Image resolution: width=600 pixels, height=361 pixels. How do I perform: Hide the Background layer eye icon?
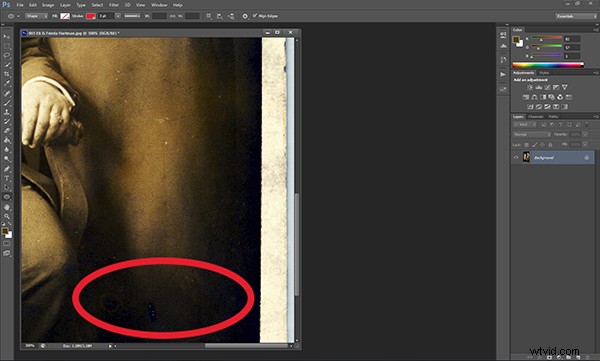(516, 157)
